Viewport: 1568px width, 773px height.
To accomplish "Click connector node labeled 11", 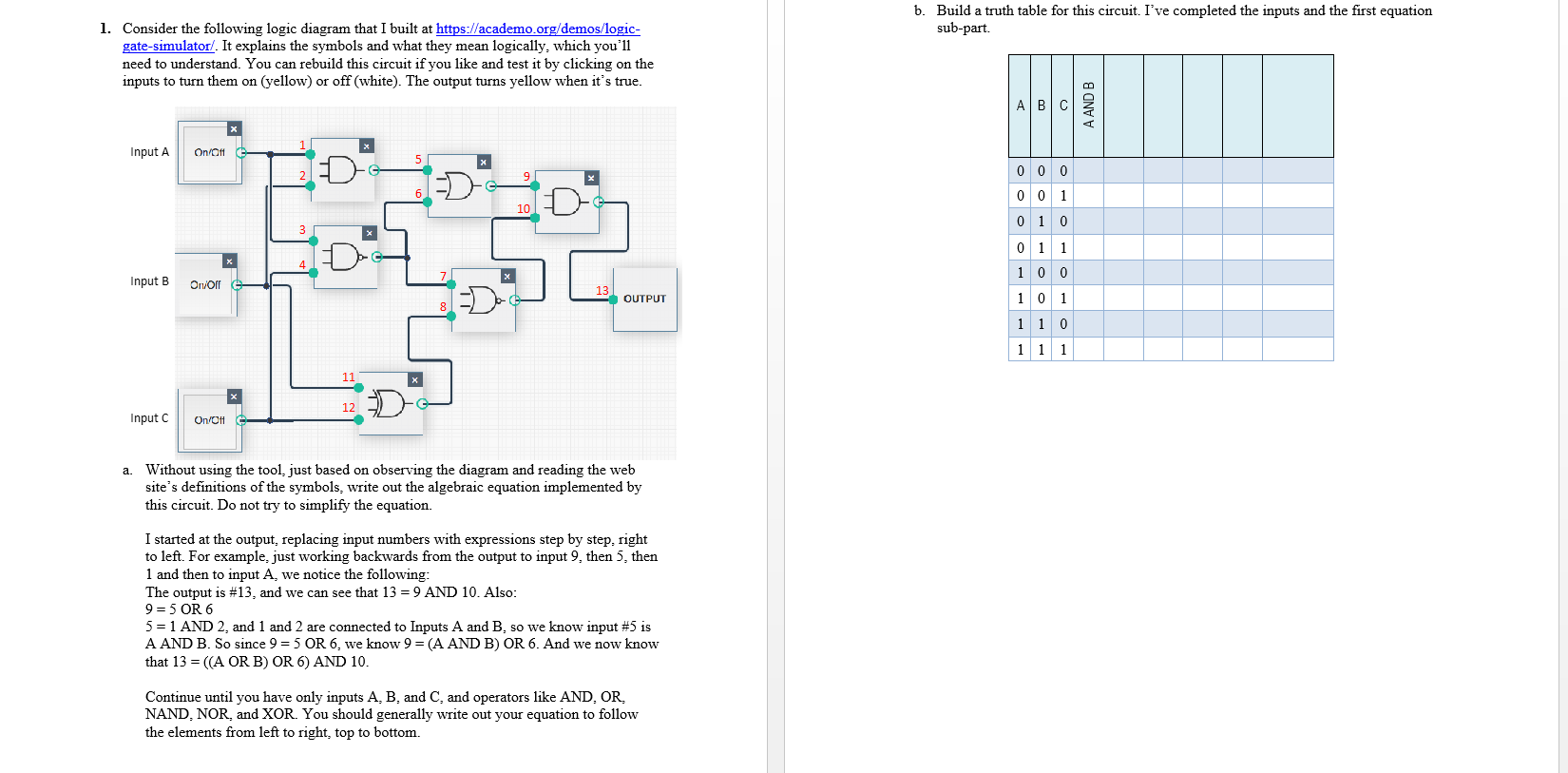I will point(359,387).
